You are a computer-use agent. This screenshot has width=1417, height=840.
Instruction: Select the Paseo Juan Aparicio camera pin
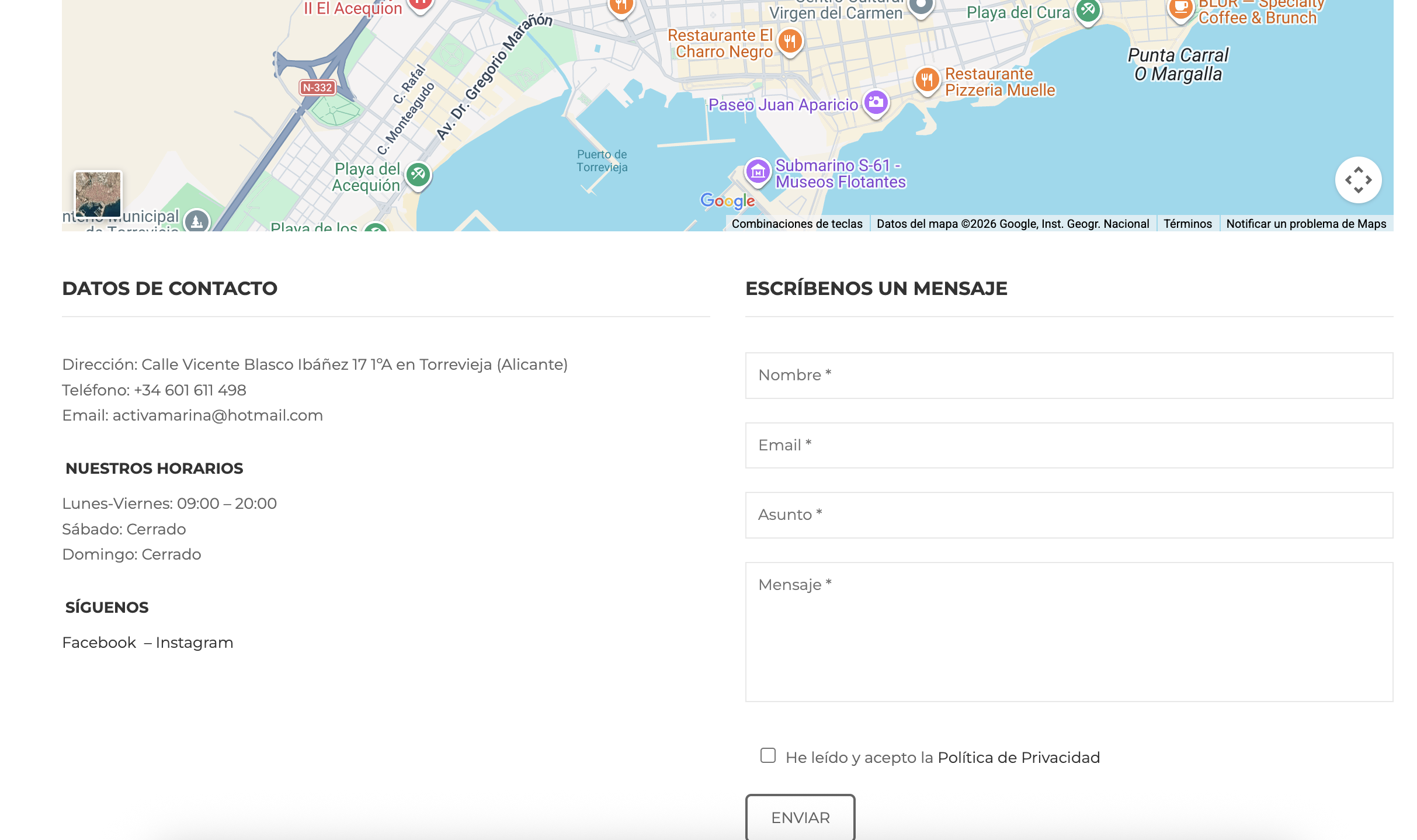pos(876,103)
